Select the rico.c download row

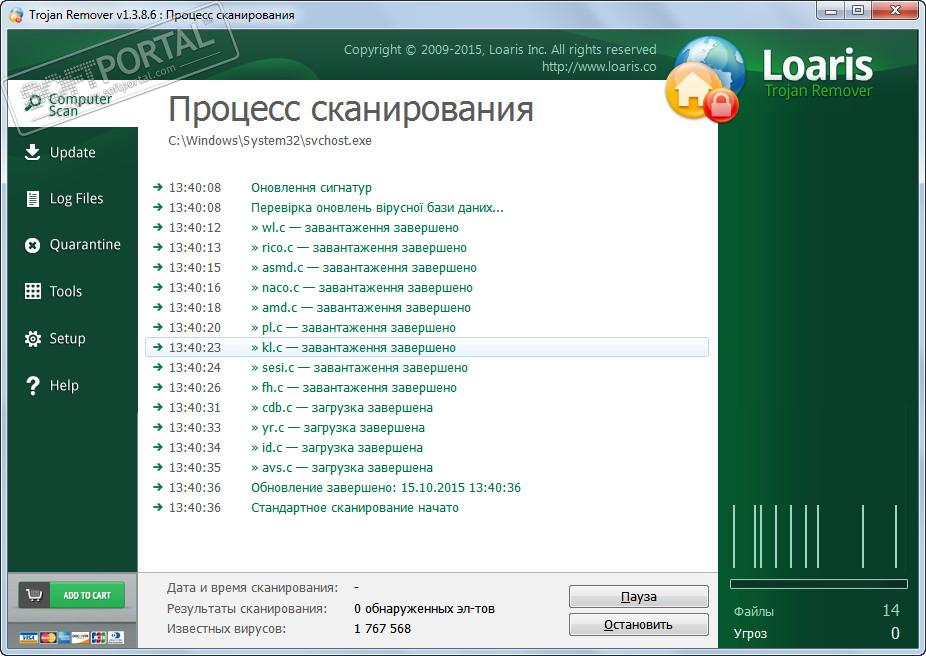click(x=426, y=248)
